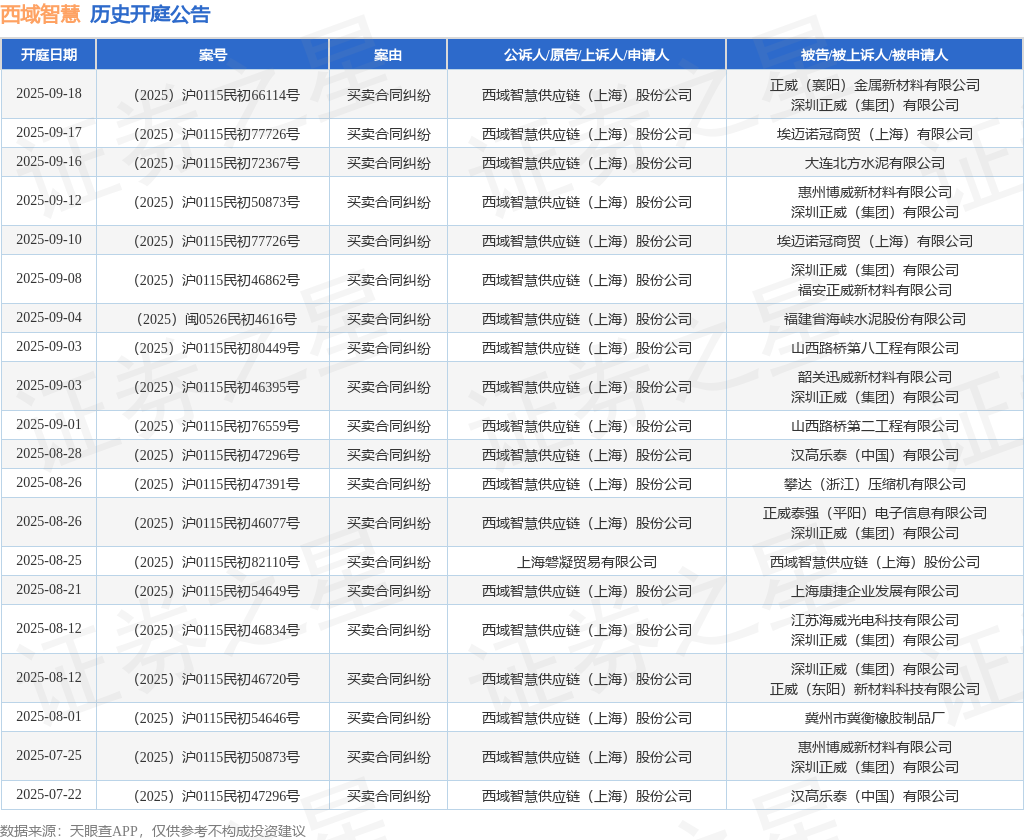Select case number 沪0115民初66114号
The image size is (1024, 840).
216,95
